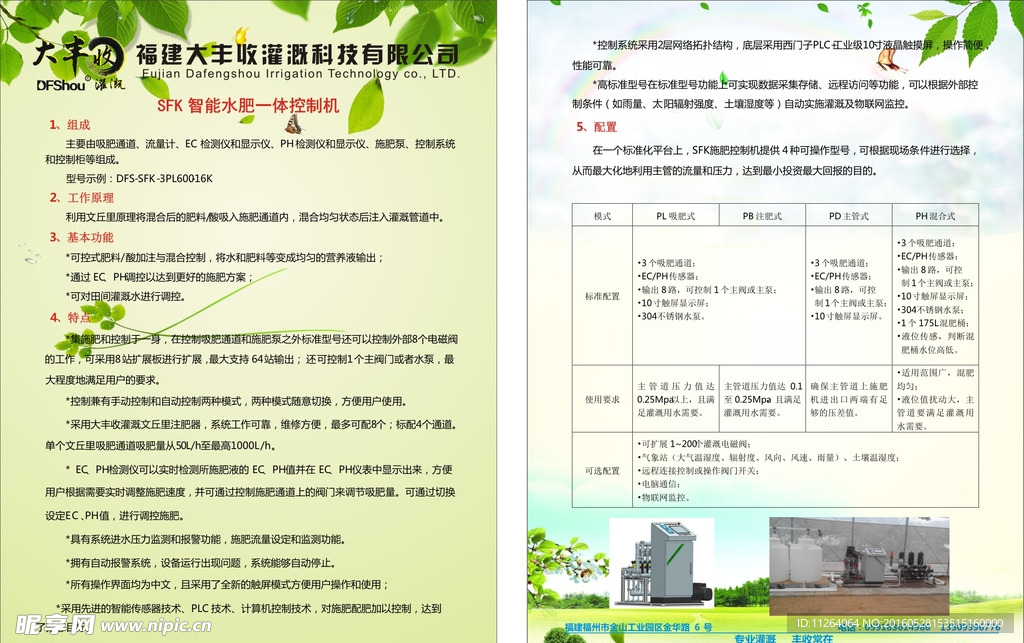
Task: Open the greenhouse installation photo with tanks
Action: click(x=859, y=565)
